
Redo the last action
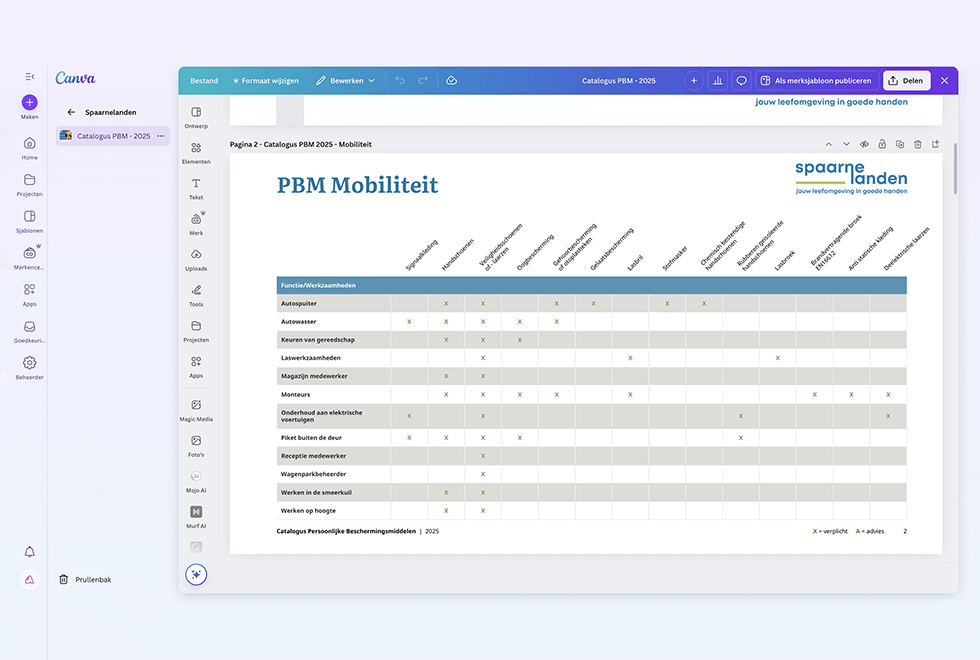click(423, 81)
